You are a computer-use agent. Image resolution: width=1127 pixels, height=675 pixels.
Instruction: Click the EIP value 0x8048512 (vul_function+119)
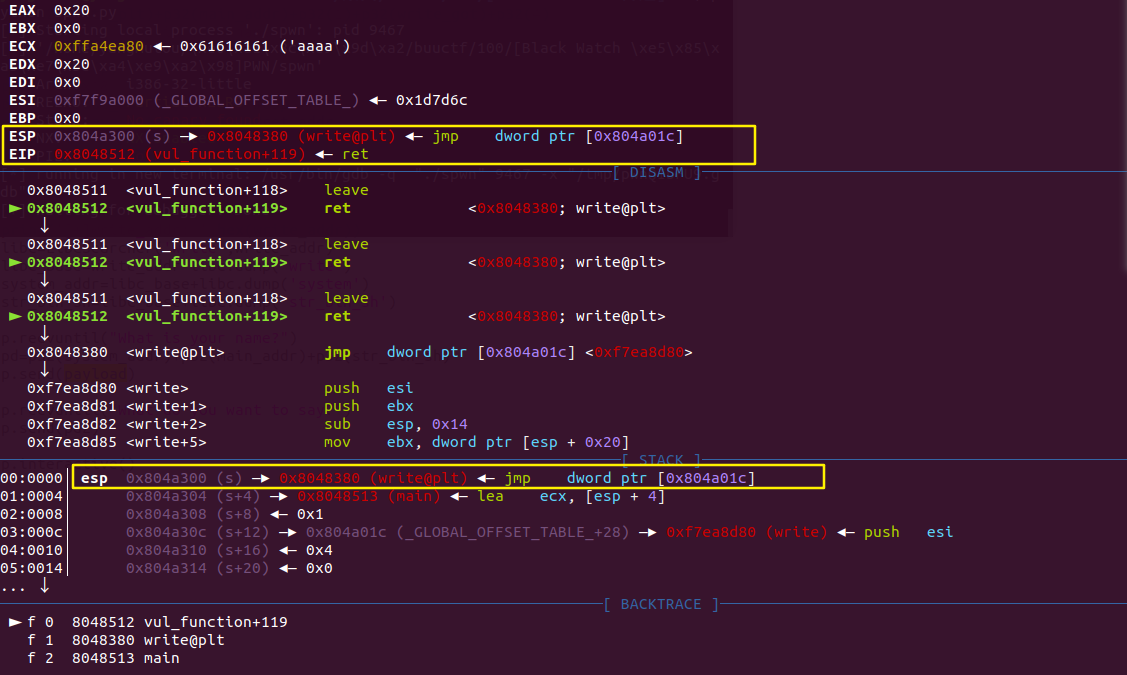coord(180,154)
